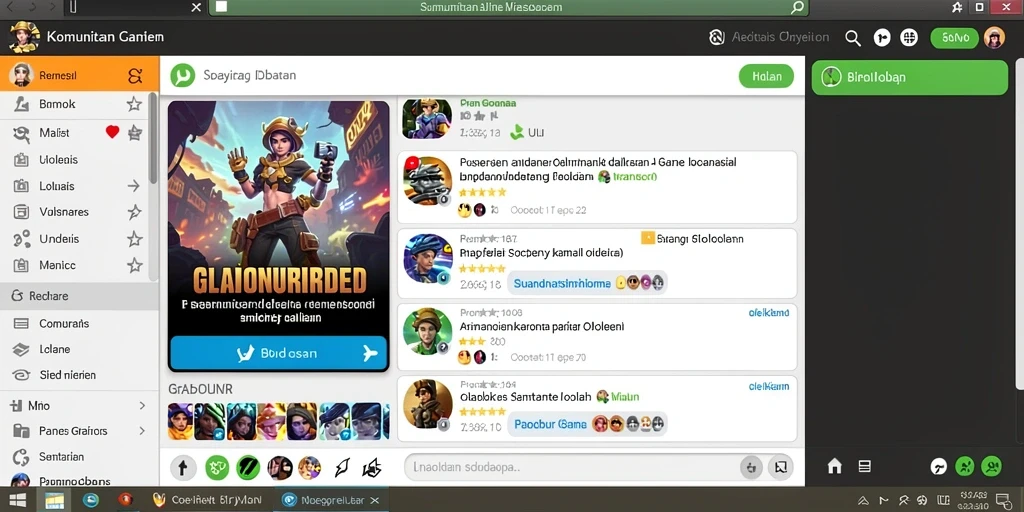Click the green Soivo button in the header

(x=955, y=38)
